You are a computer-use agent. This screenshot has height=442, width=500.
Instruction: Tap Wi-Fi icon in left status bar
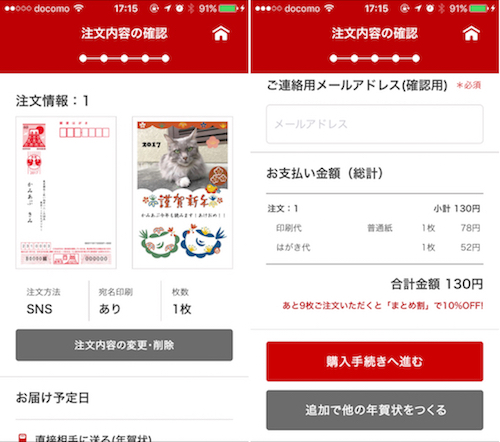tap(79, 8)
